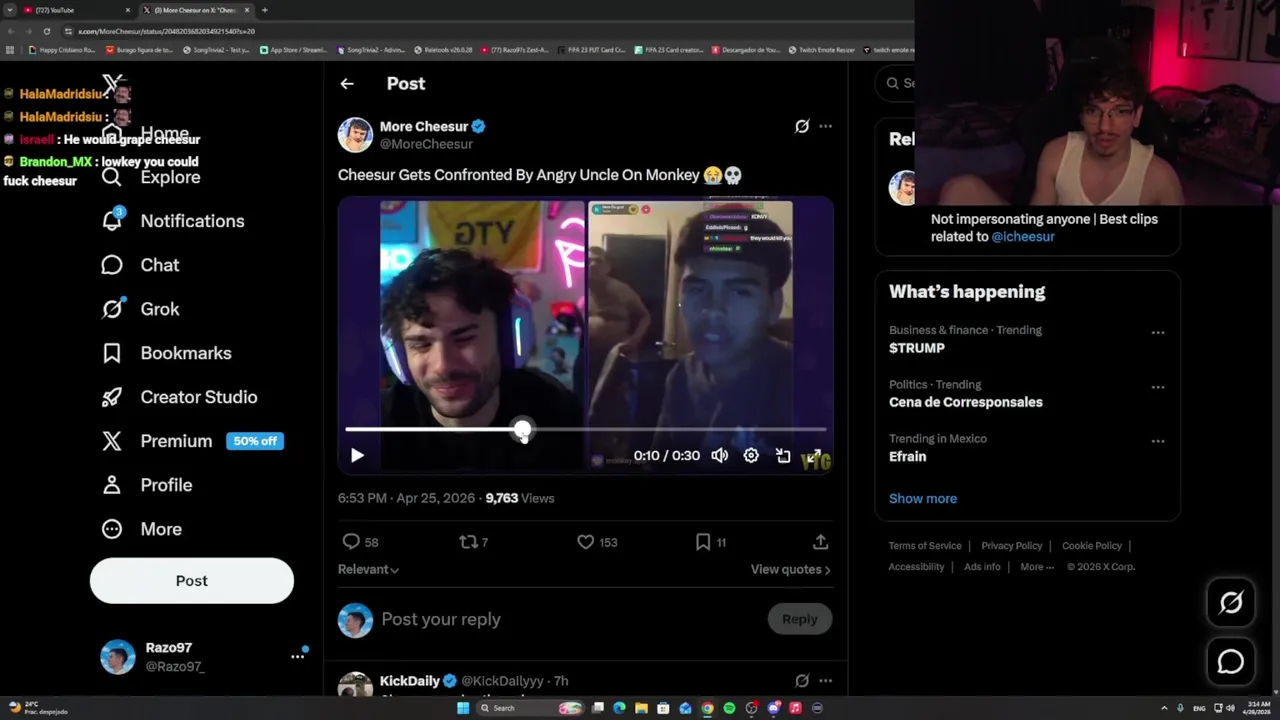Click the 50% off badge
Viewport: 1280px width, 720px height.
(255, 441)
